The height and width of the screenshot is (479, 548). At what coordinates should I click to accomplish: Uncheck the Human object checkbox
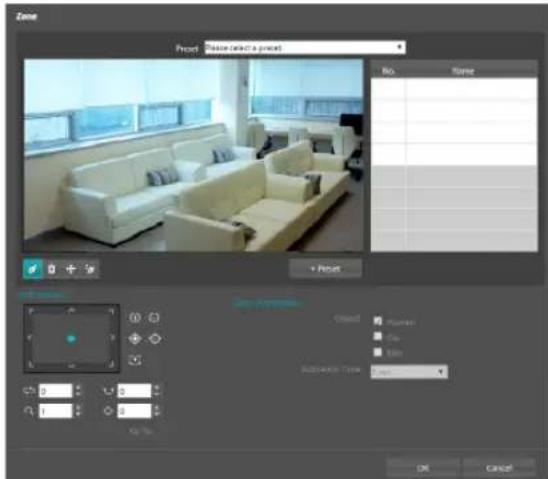tap(377, 321)
